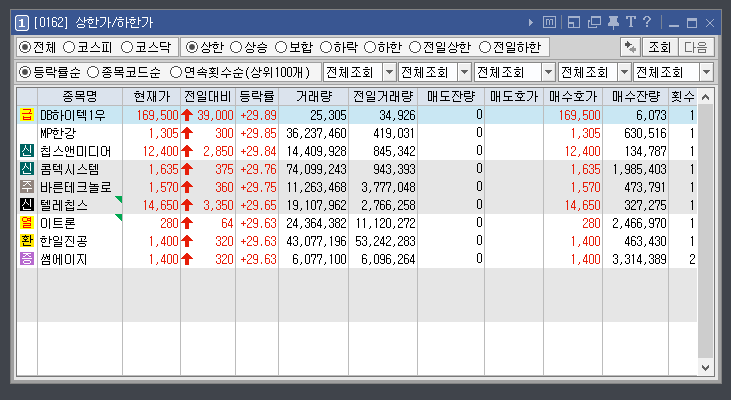
Task: Select the 칩스앤미디어 stock name
Action: (x=75, y=151)
